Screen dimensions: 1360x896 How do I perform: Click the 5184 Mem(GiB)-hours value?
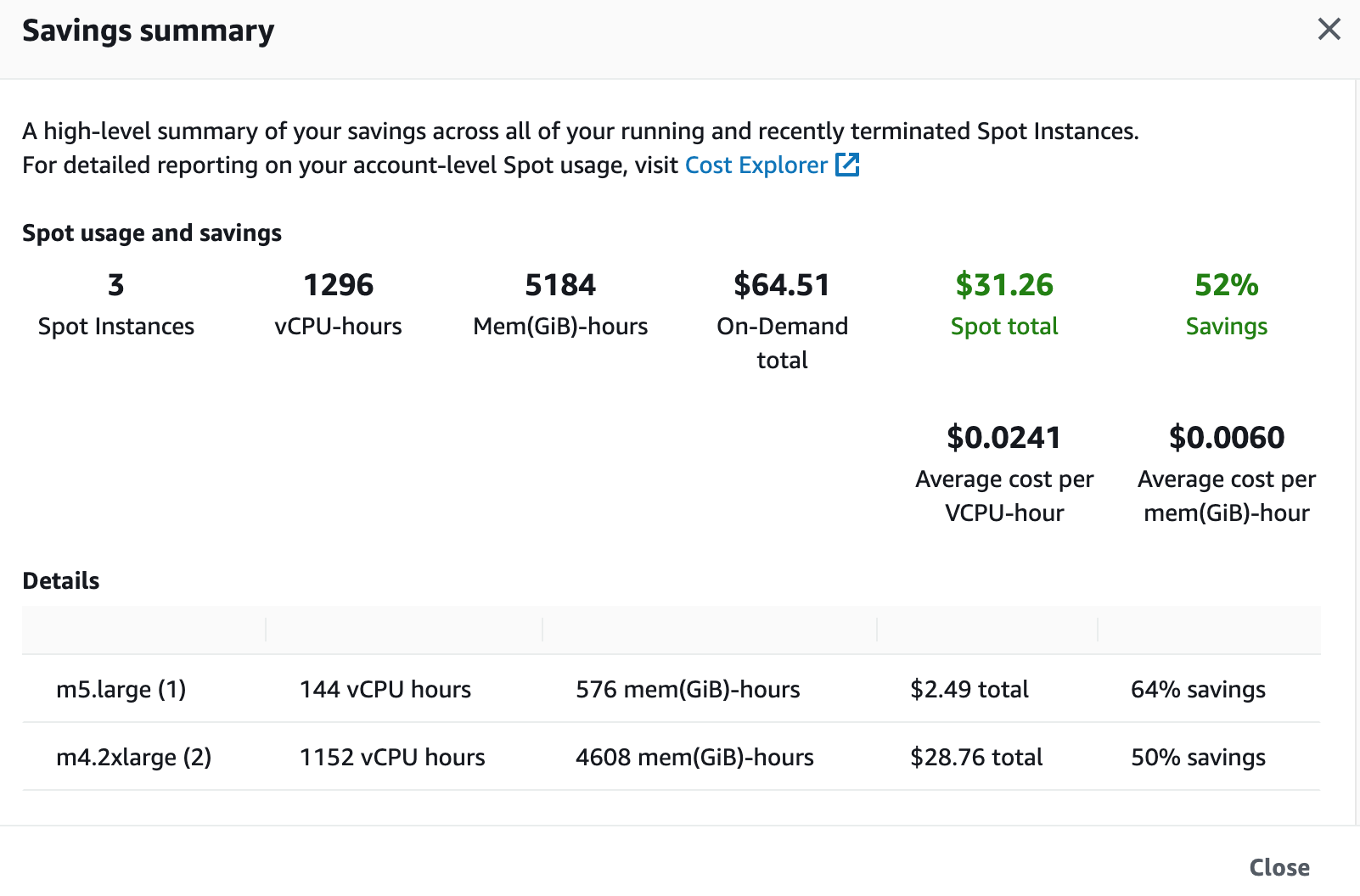(x=560, y=285)
